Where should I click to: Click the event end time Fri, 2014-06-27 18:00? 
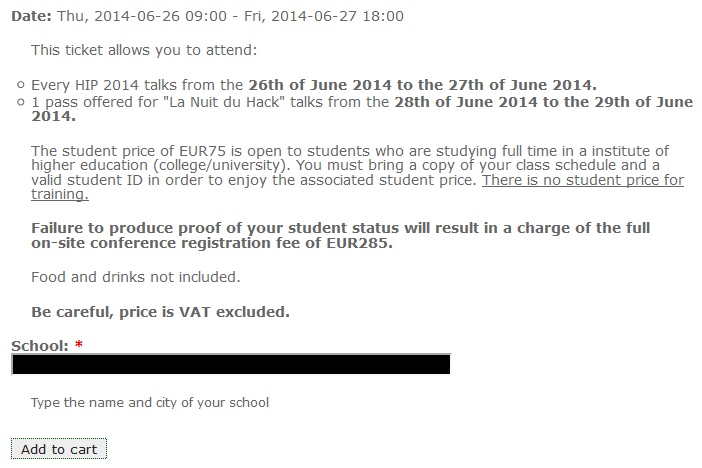point(324,16)
